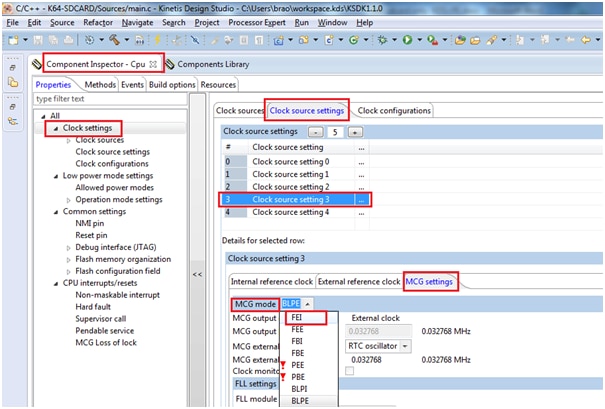Click the '...' button for Clock source setting 3
This screenshot has height=409, width=605.
[x=361, y=199]
